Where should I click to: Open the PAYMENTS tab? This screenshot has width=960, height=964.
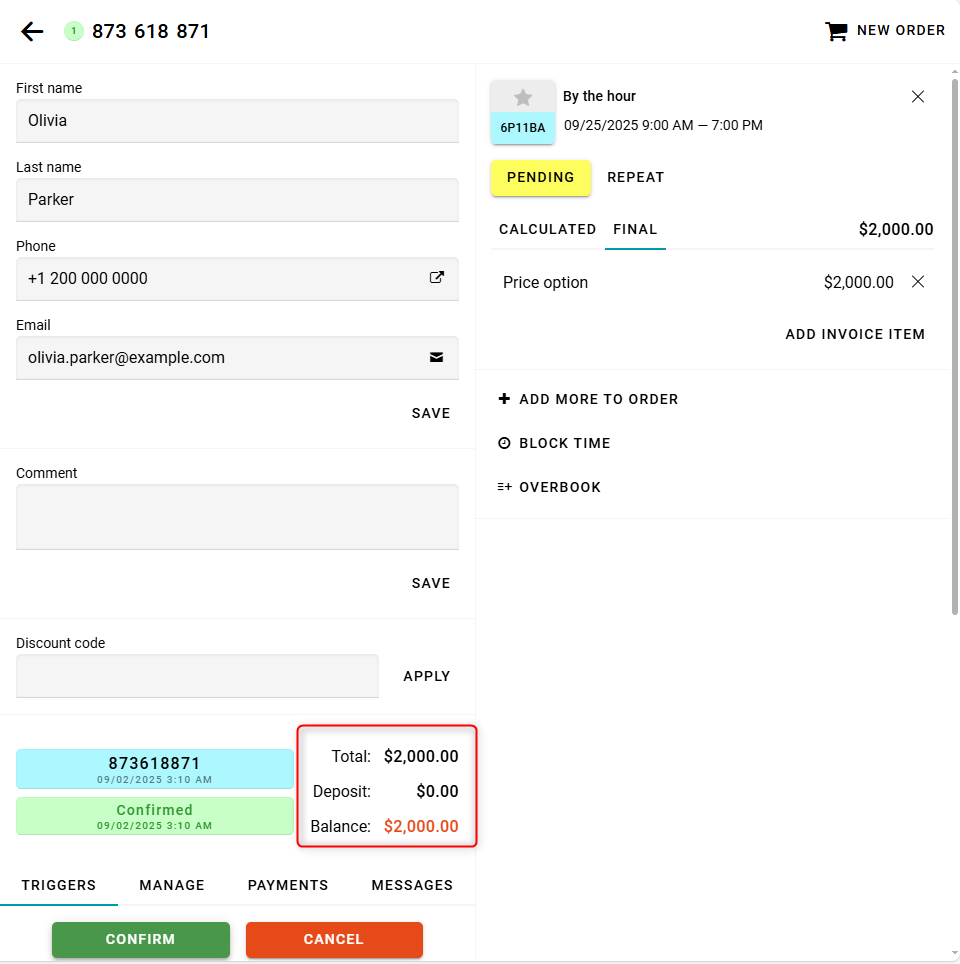[288, 885]
